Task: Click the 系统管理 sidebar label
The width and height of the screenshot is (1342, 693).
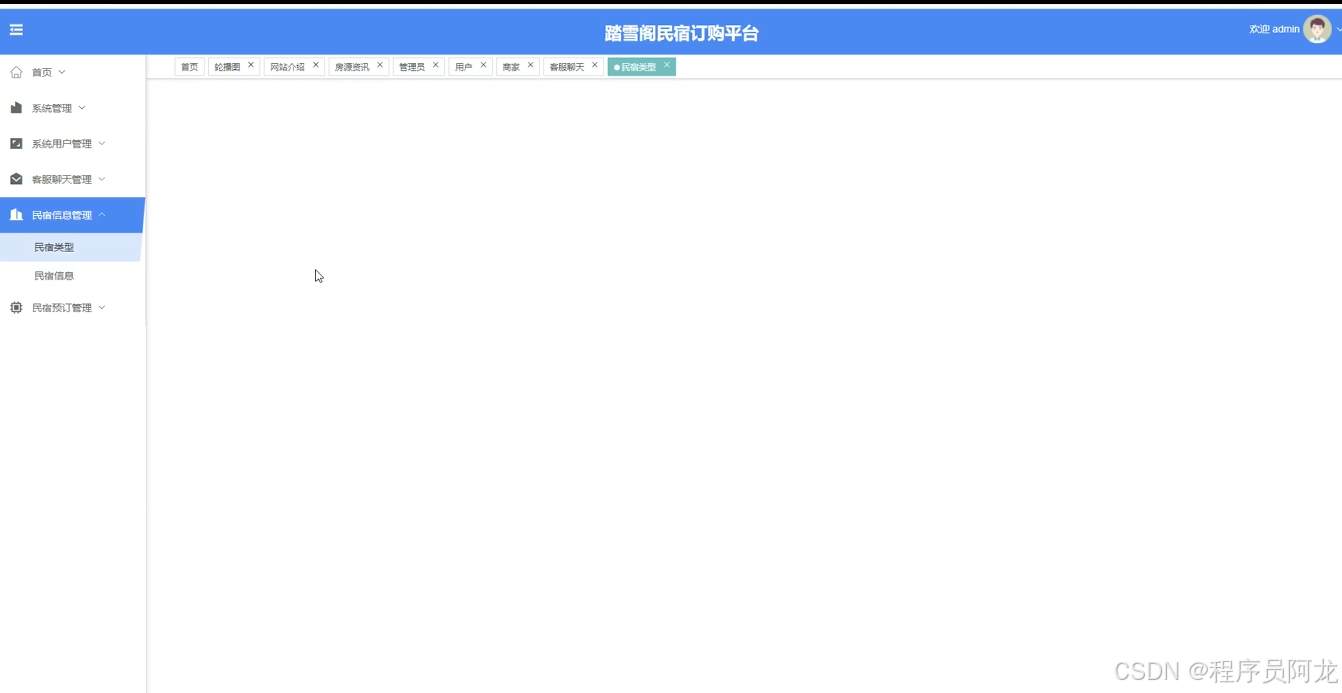Action: (x=52, y=108)
